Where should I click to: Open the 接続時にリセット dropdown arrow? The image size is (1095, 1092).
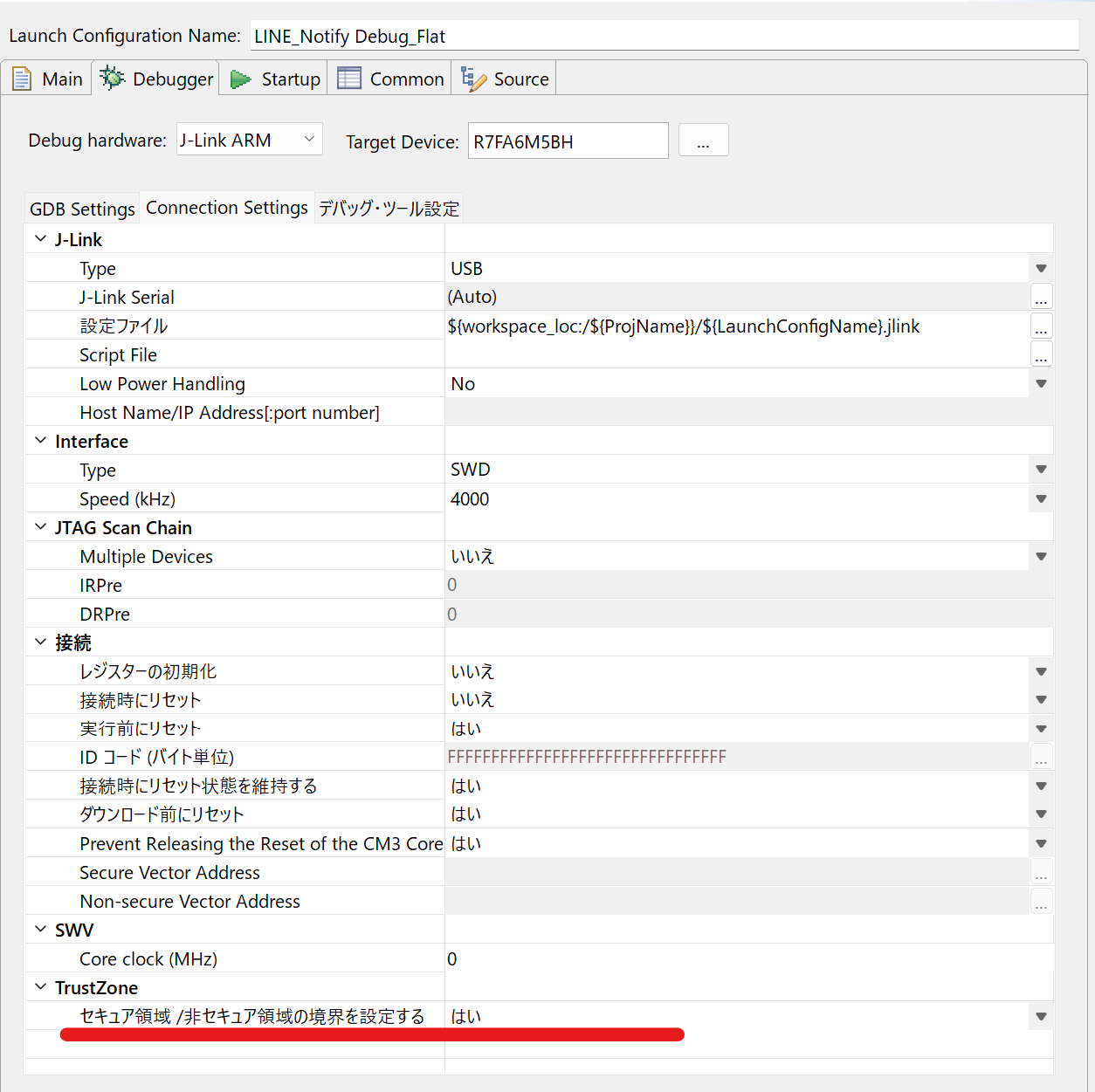(1041, 699)
